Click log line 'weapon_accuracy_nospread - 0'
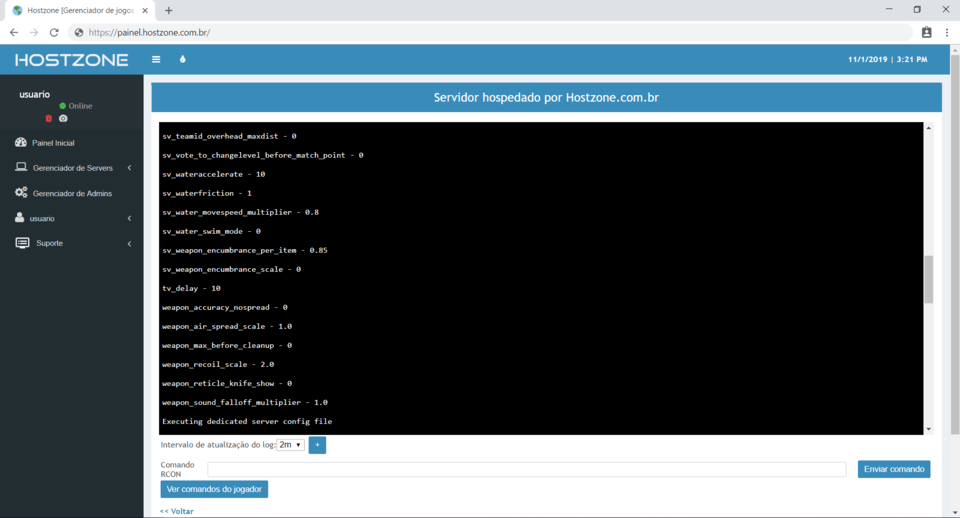This screenshot has height=518, width=960. (x=225, y=307)
